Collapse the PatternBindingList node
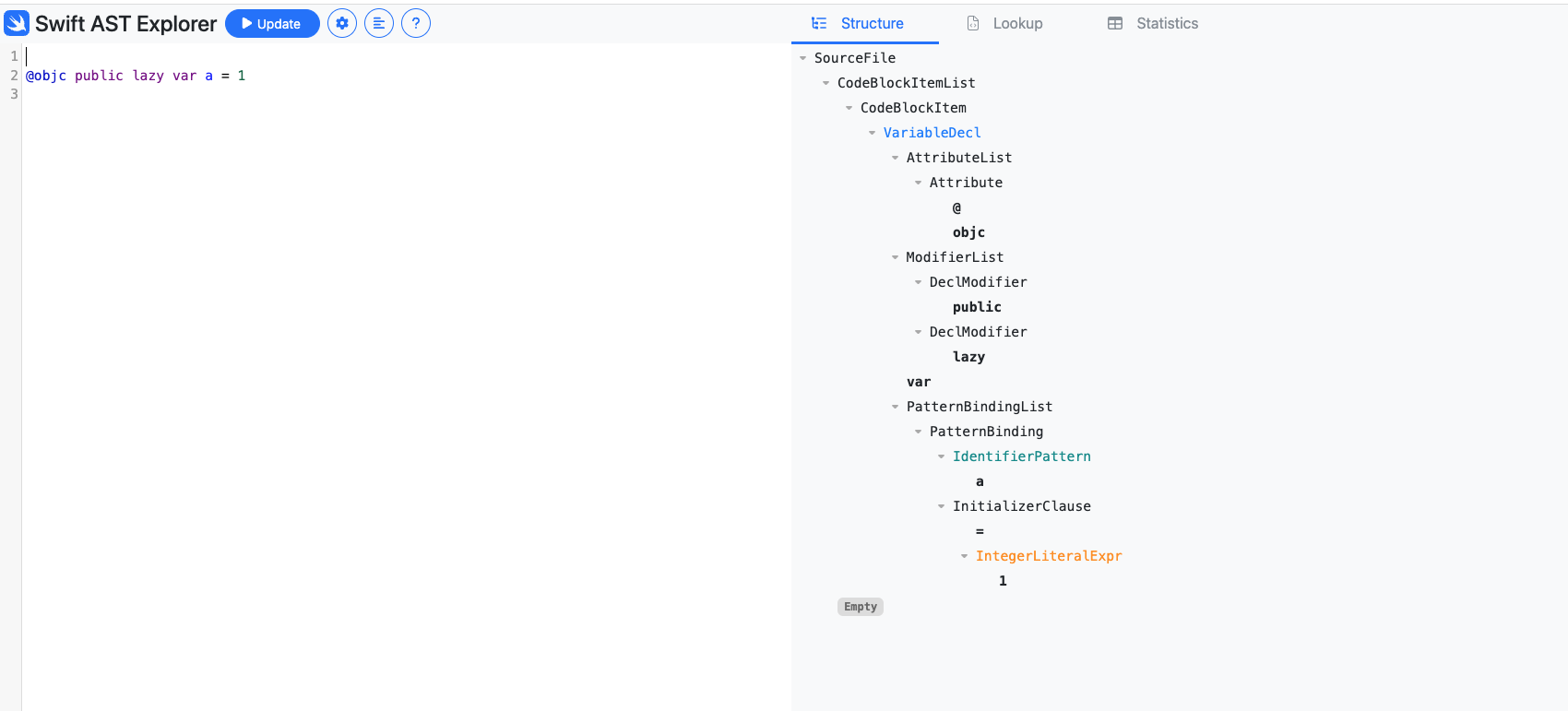 click(895, 407)
